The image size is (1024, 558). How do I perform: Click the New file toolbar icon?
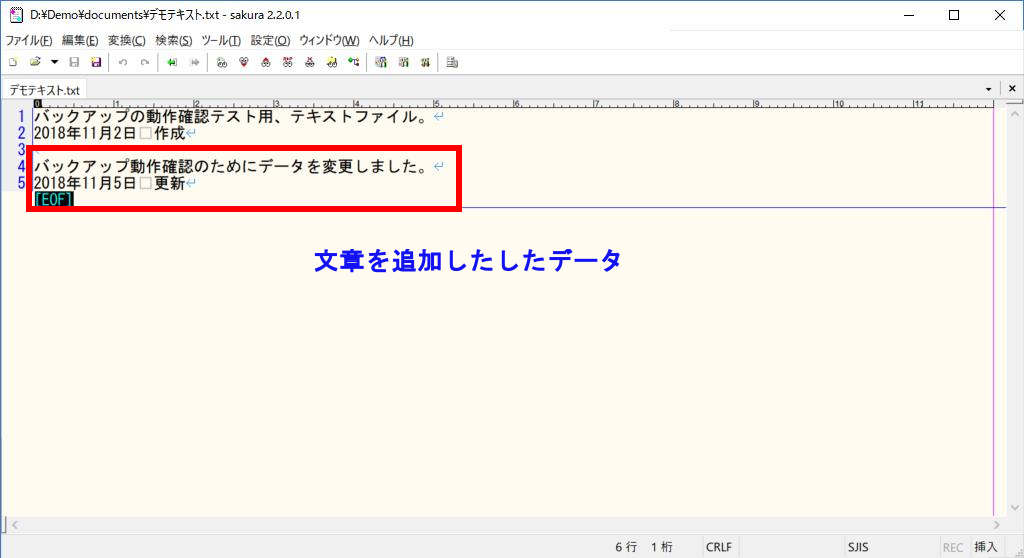[x=13, y=62]
